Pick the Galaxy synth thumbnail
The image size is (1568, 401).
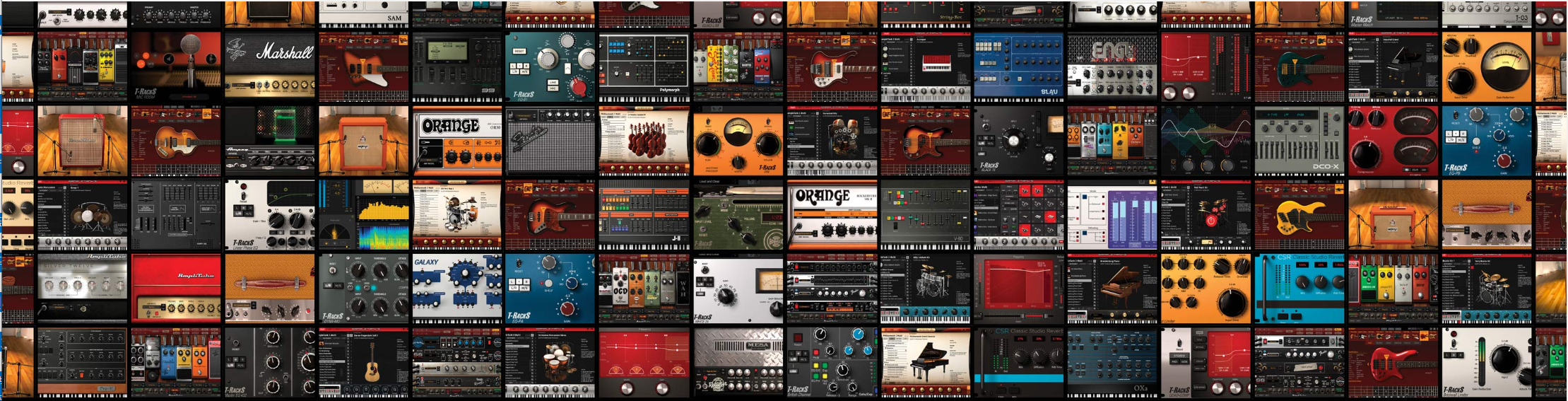(457, 289)
